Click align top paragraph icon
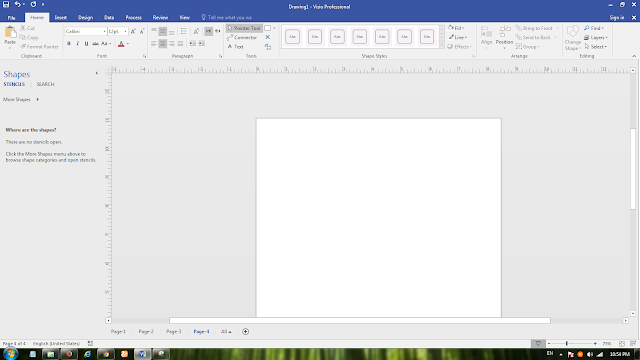Screen dimensions: 640x360 click(x=154, y=31)
